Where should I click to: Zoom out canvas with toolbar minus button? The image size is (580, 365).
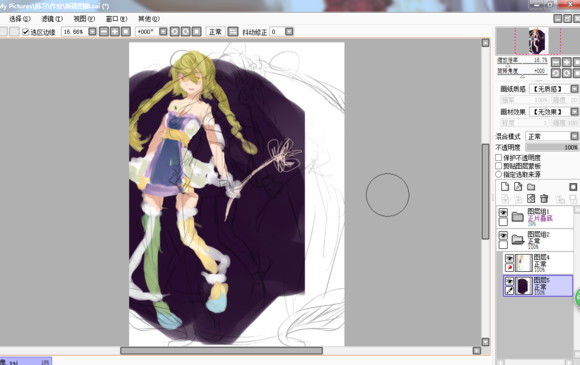pyautogui.click(x=104, y=32)
